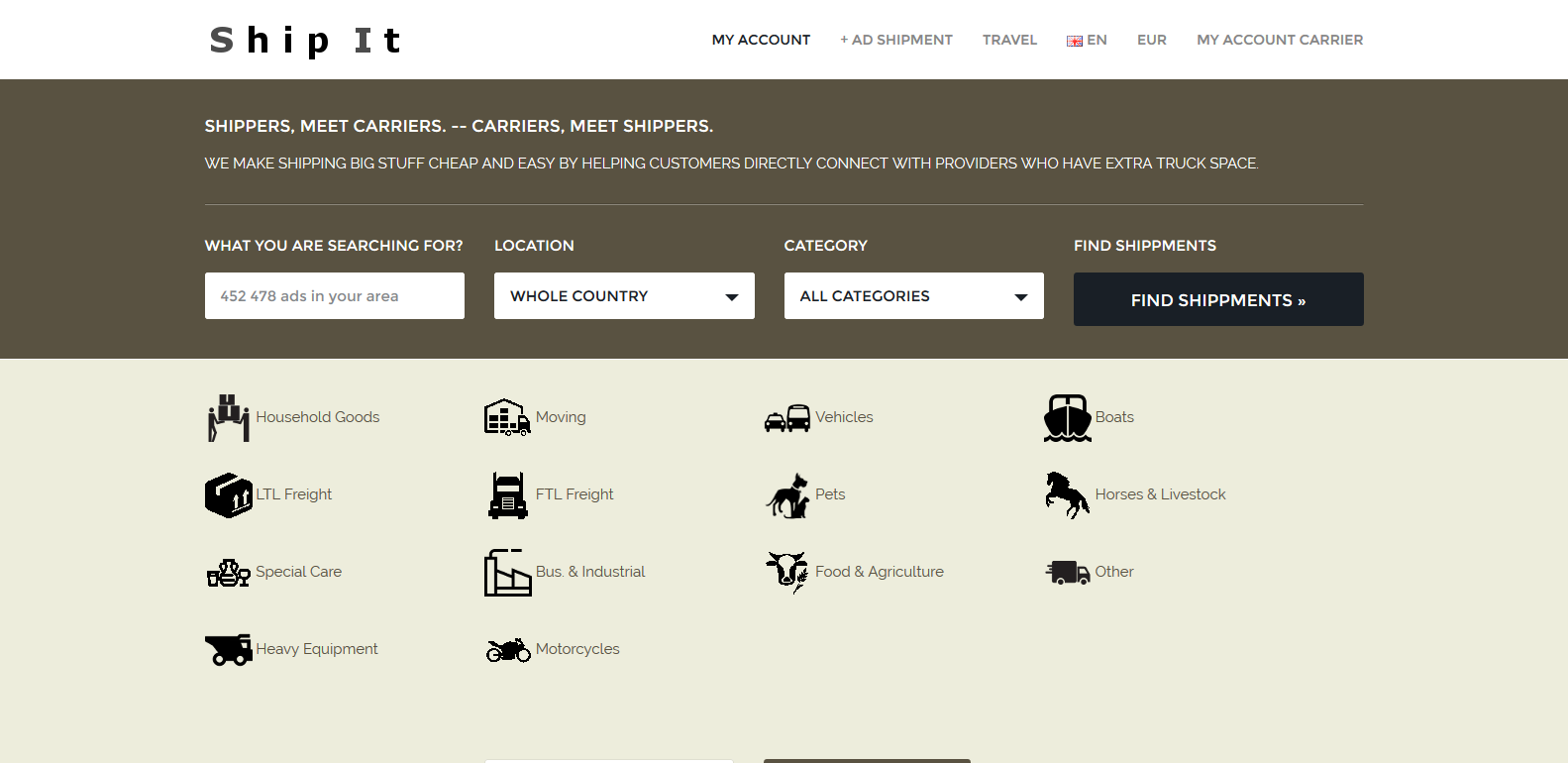
Task: Open My Account in navigation
Action: coord(761,40)
